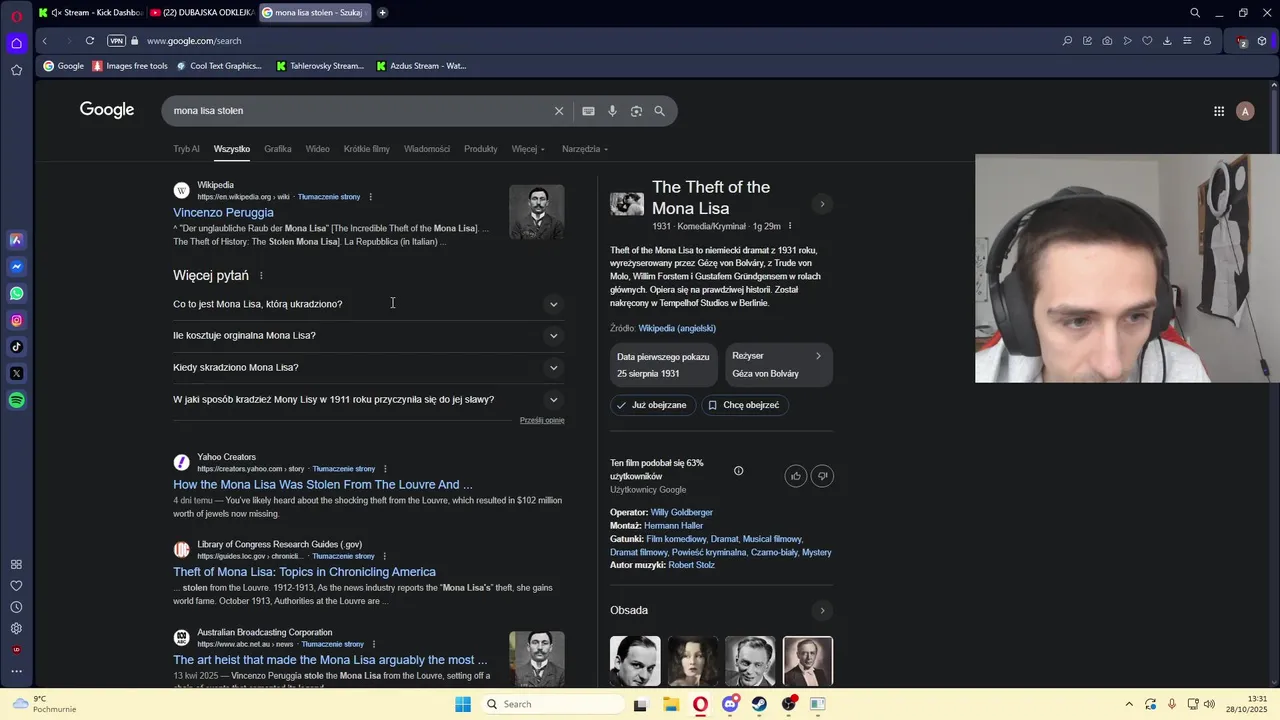
Task: Switch to the Produkty tab
Action: [x=481, y=149]
